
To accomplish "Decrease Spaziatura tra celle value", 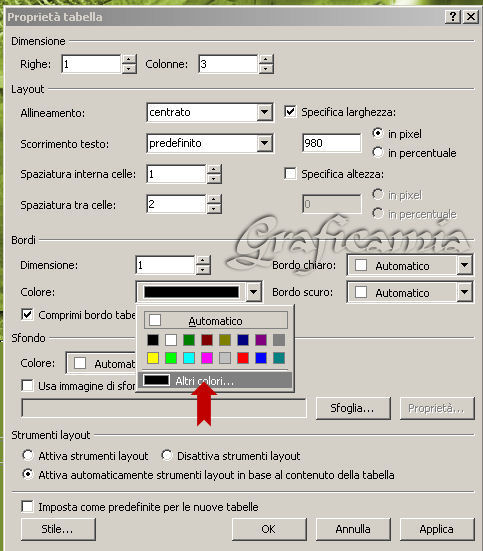I will pos(214,209).
